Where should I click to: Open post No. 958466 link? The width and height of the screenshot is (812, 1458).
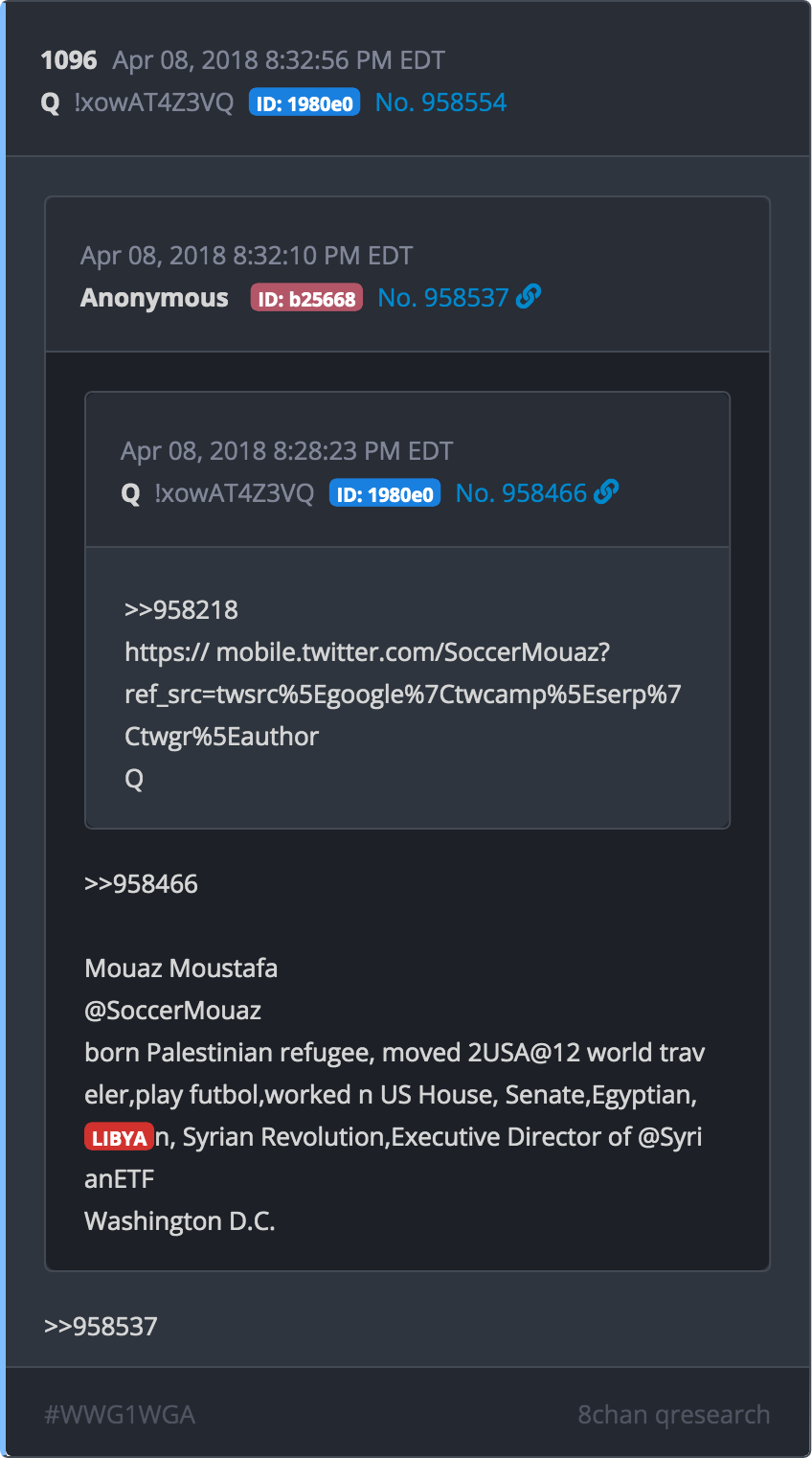521,493
